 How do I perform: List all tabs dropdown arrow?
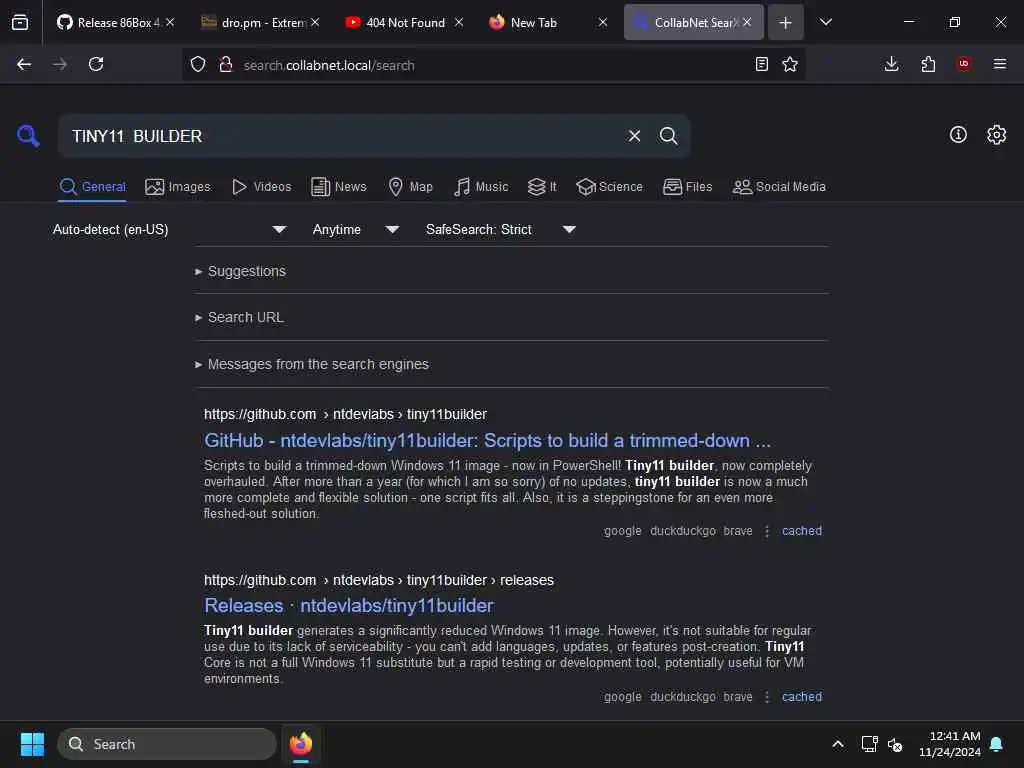tap(826, 22)
